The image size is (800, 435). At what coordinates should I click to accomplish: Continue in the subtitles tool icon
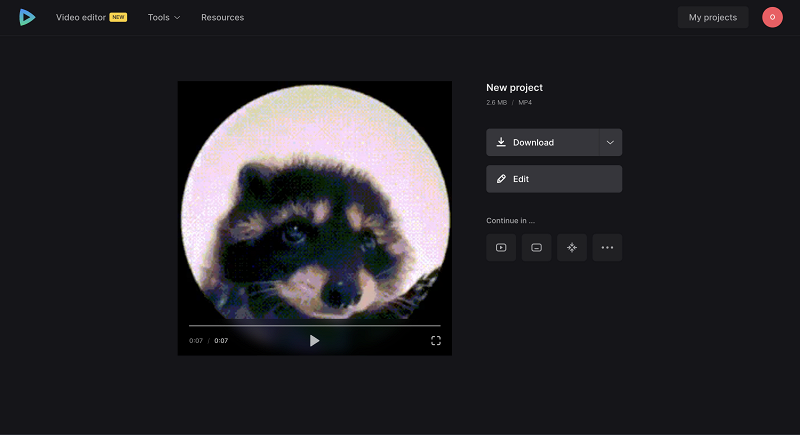click(536, 247)
